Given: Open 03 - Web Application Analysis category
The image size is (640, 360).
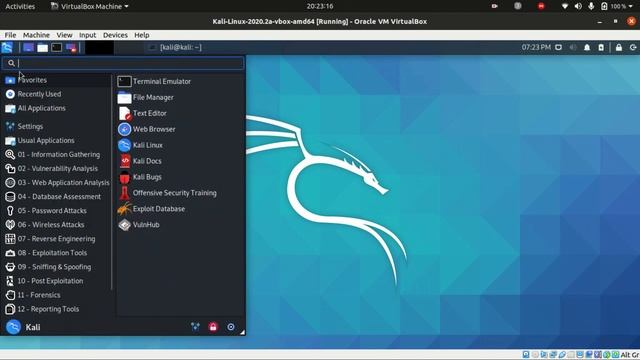Looking at the screenshot, I should tap(56, 182).
